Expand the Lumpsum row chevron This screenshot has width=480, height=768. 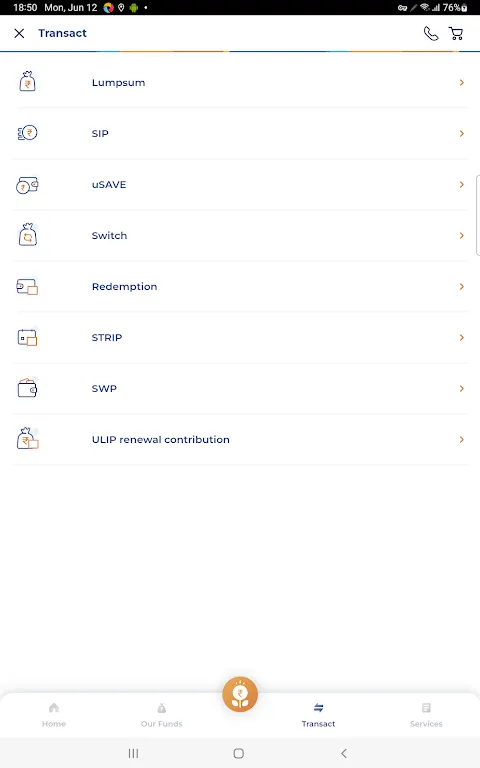pyautogui.click(x=461, y=82)
